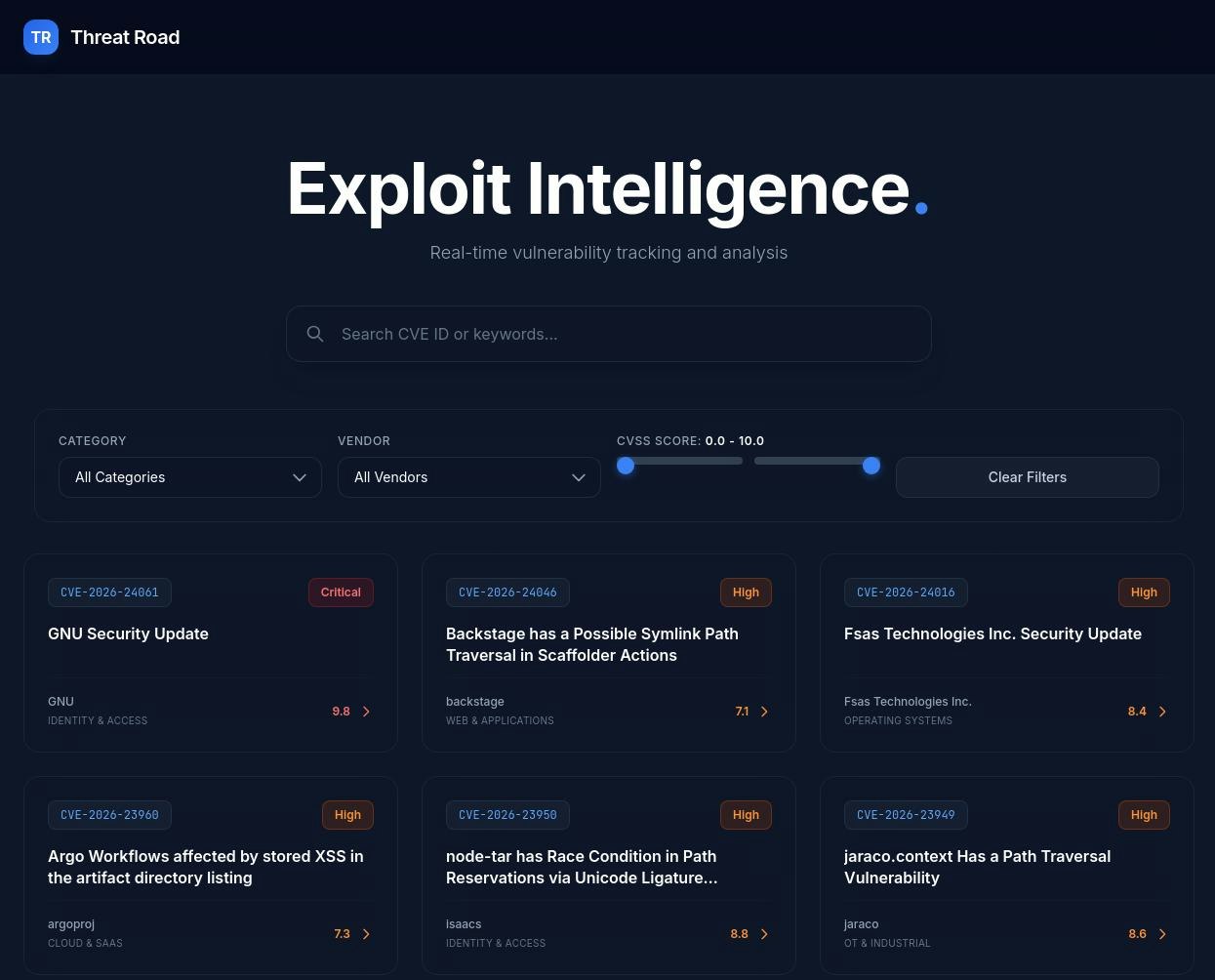Click the Clear Filters button
This screenshot has width=1215, height=980.
pos(1027,477)
